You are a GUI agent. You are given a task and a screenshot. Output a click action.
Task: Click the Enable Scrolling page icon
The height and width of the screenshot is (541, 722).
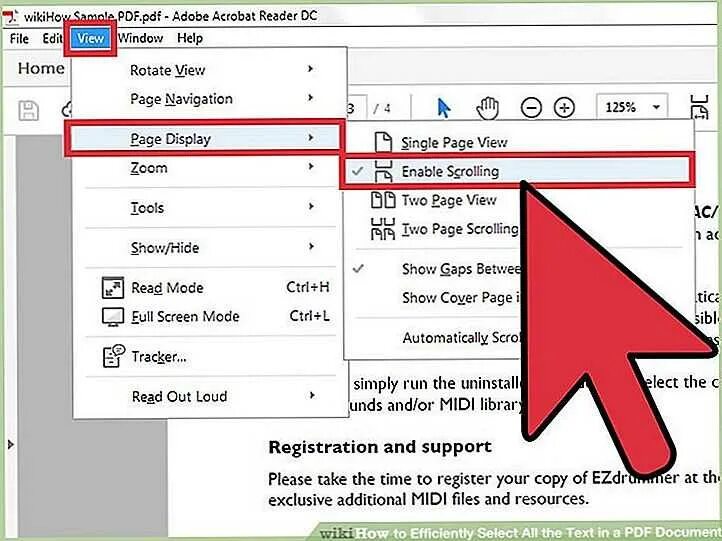tap(383, 171)
